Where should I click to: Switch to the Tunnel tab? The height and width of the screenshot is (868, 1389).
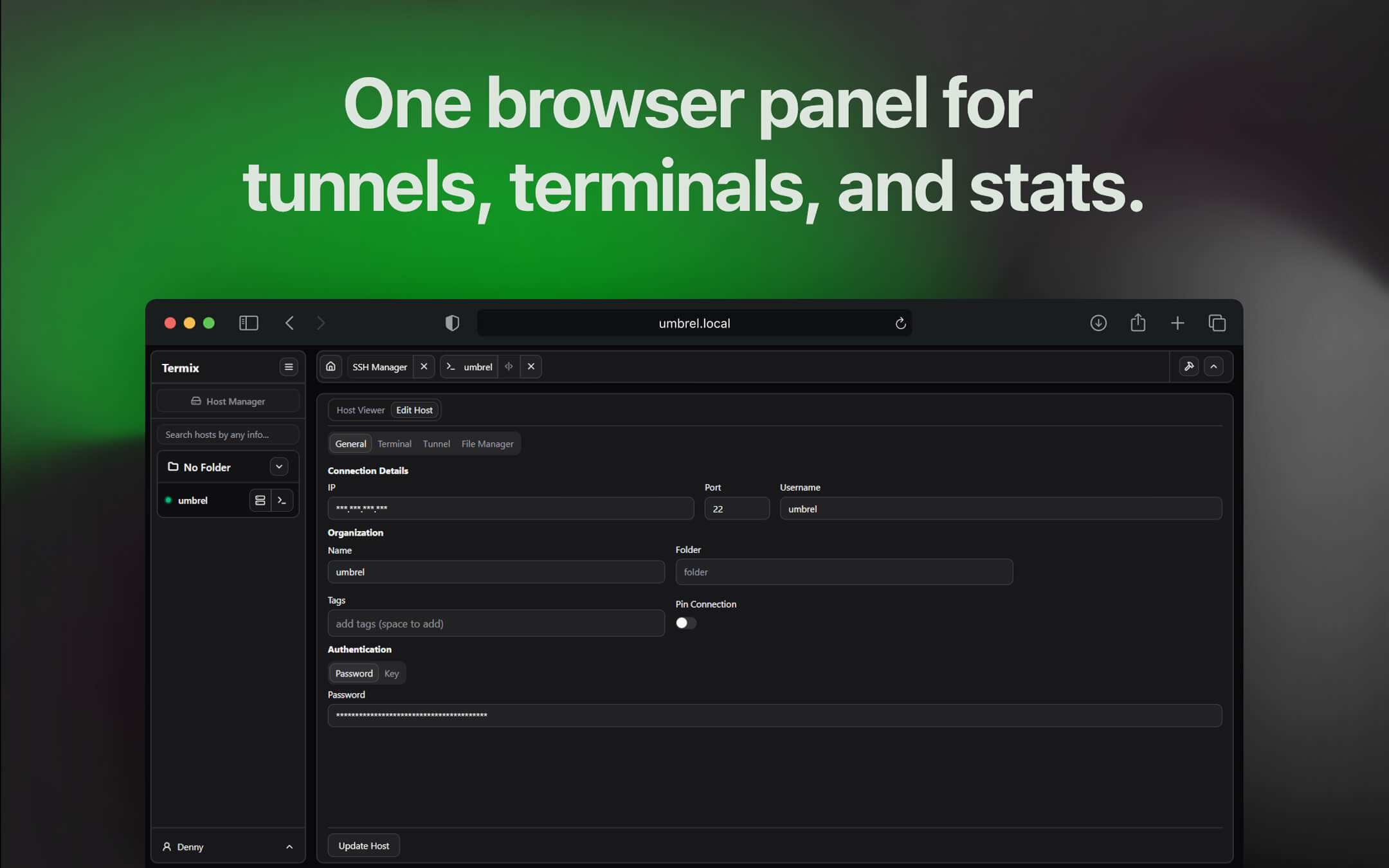click(x=436, y=444)
